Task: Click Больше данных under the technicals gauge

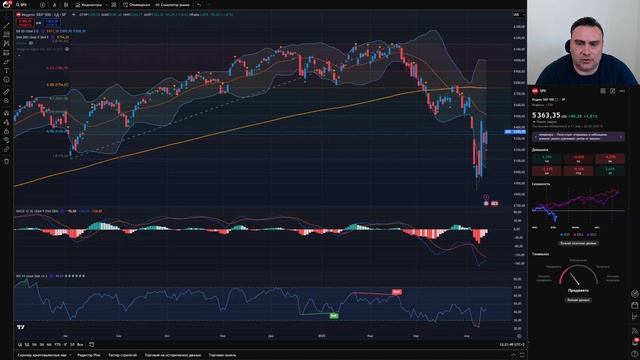Action: (578, 300)
